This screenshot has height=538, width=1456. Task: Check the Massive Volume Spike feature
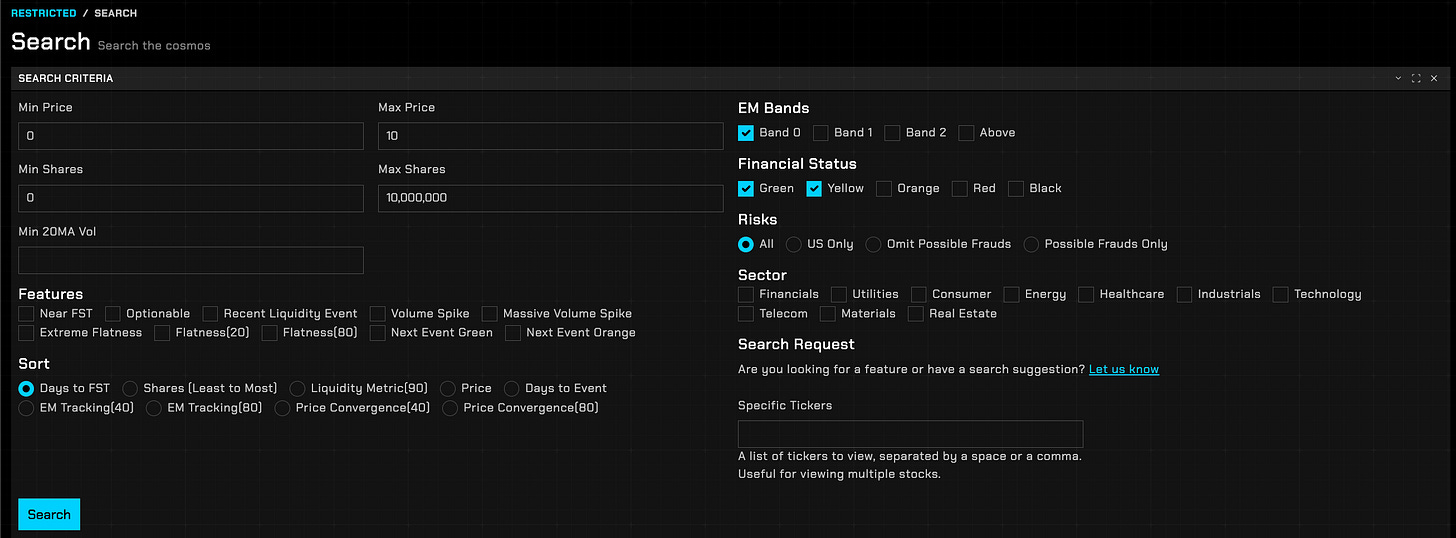489,314
